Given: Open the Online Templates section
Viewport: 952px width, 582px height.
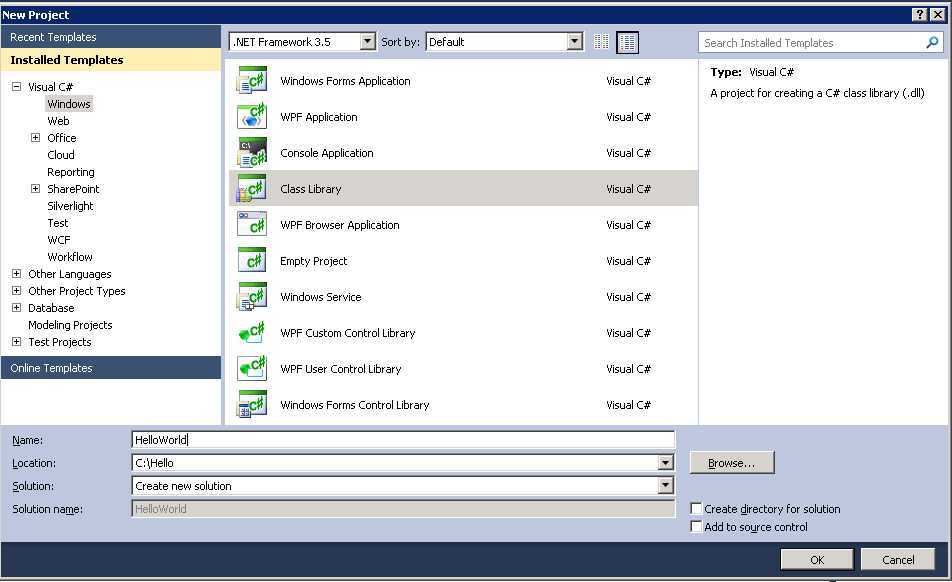Looking at the screenshot, I should 111,368.
